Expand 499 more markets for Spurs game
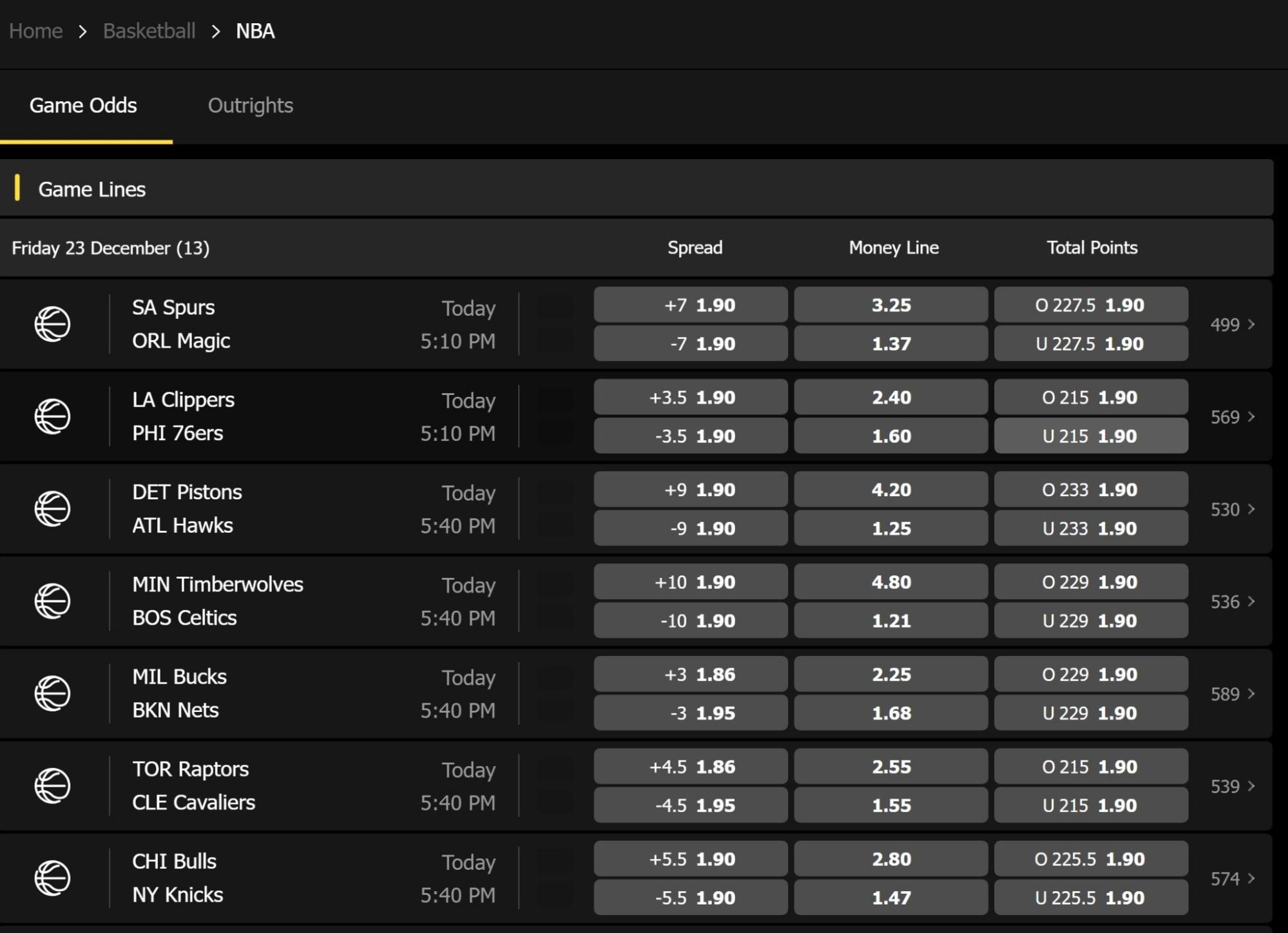This screenshot has width=1288, height=933. pyautogui.click(x=1233, y=324)
